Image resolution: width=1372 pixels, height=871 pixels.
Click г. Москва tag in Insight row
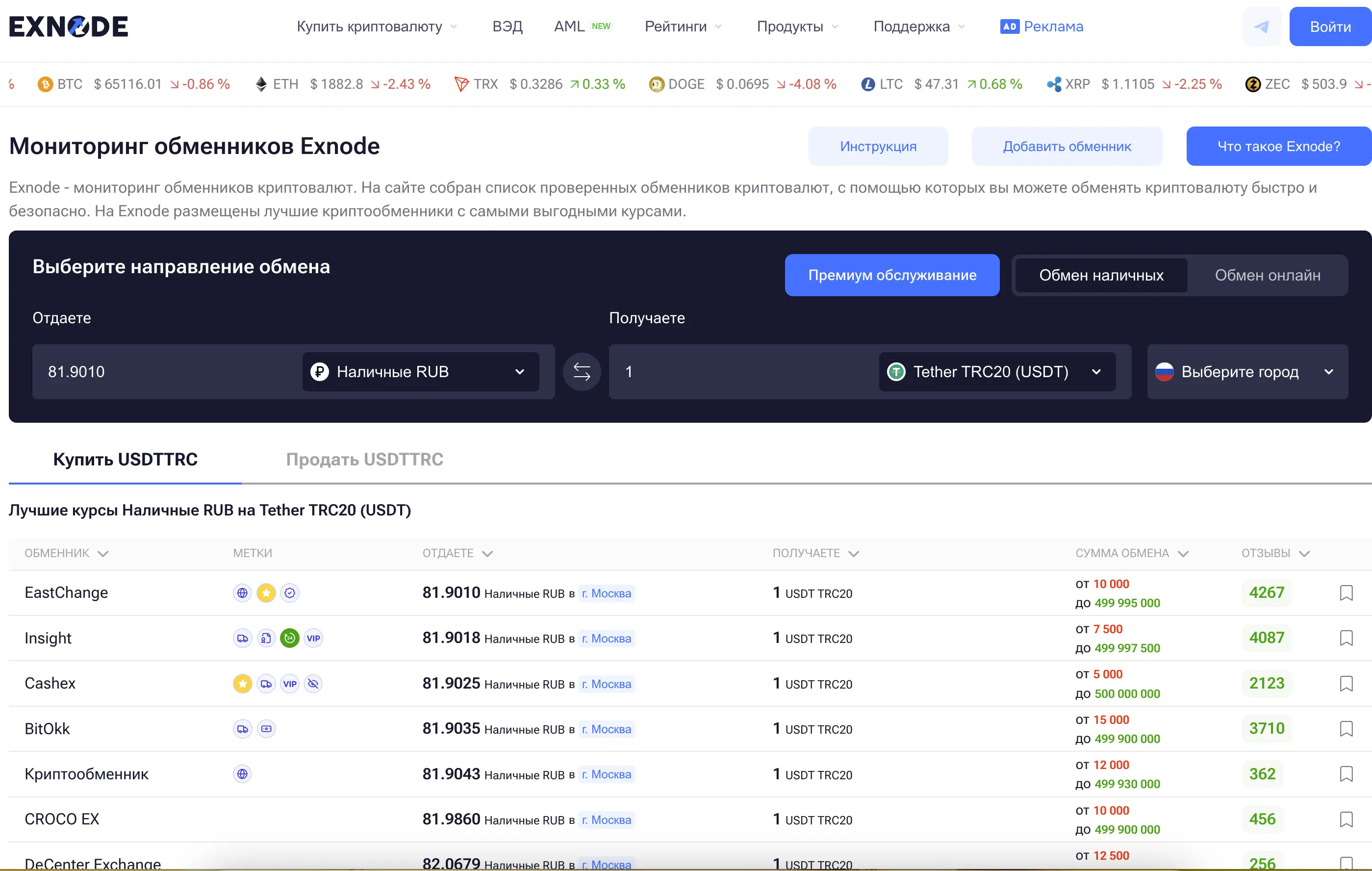pos(606,639)
